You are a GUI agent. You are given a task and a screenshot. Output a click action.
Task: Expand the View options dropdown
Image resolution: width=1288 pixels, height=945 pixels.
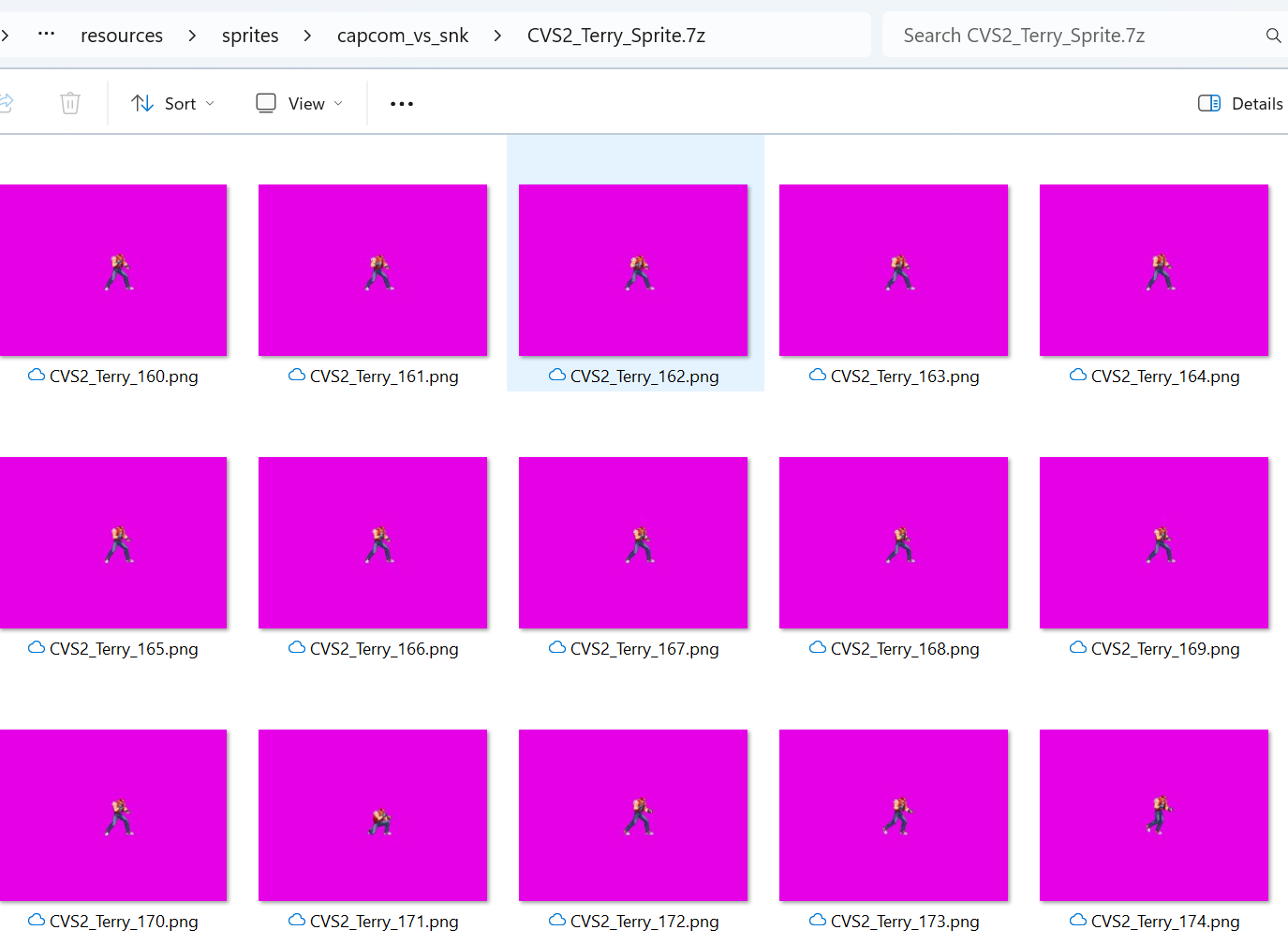[300, 103]
